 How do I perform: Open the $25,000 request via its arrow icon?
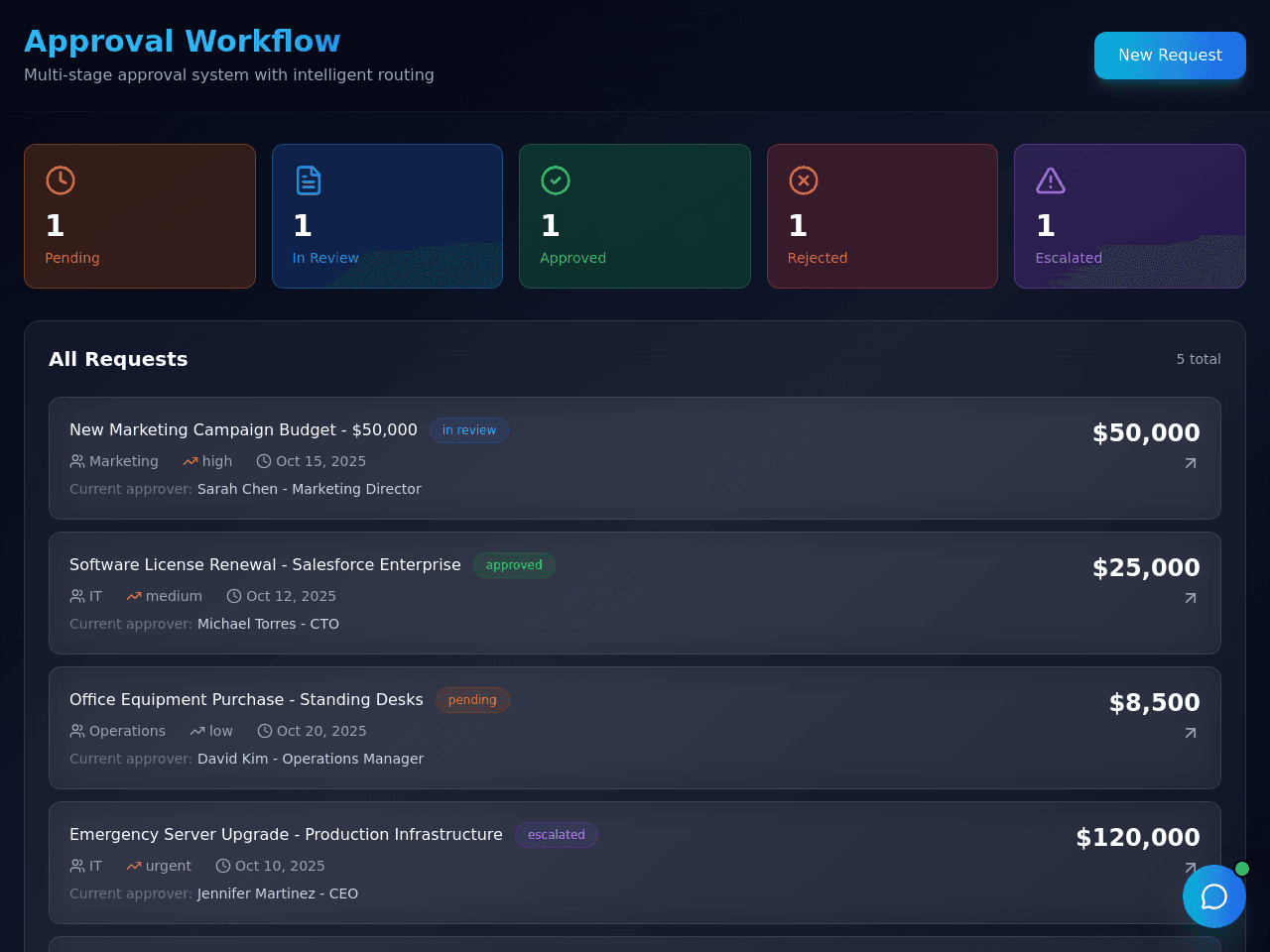tap(1191, 598)
